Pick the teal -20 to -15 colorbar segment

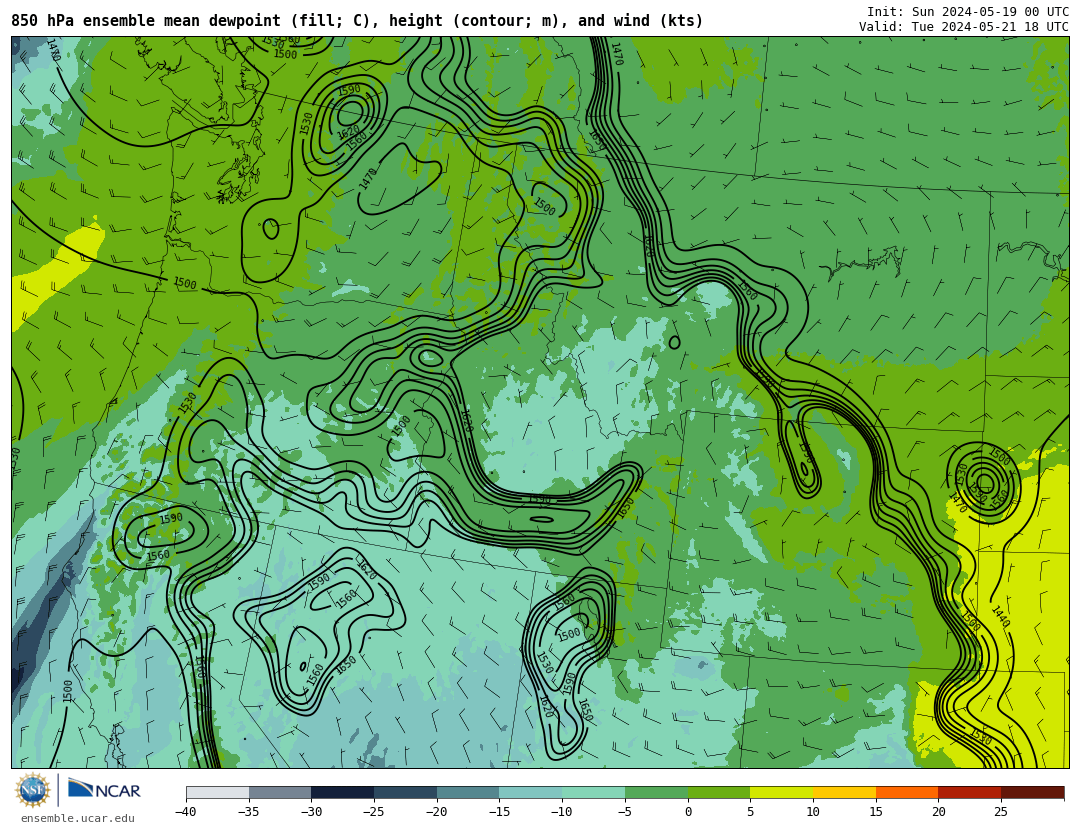pyautogui.click(x=468, y=792)
